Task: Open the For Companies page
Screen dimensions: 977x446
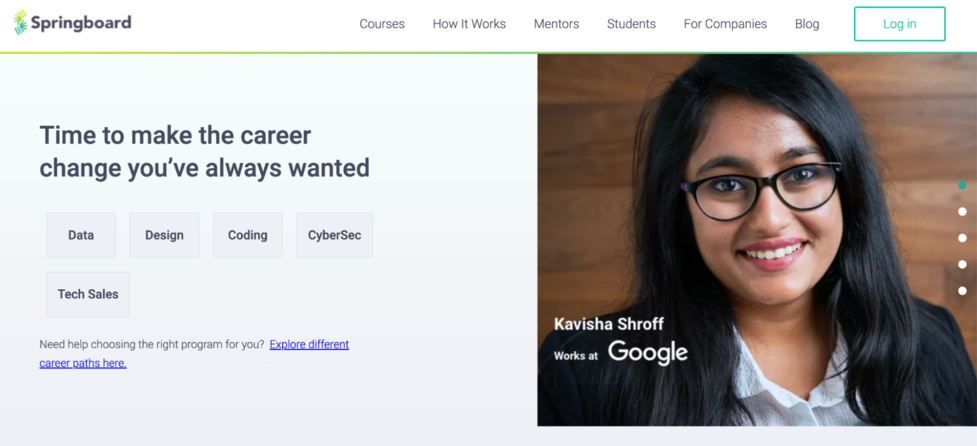Action: pyautogui.click(x=725, y=24)
